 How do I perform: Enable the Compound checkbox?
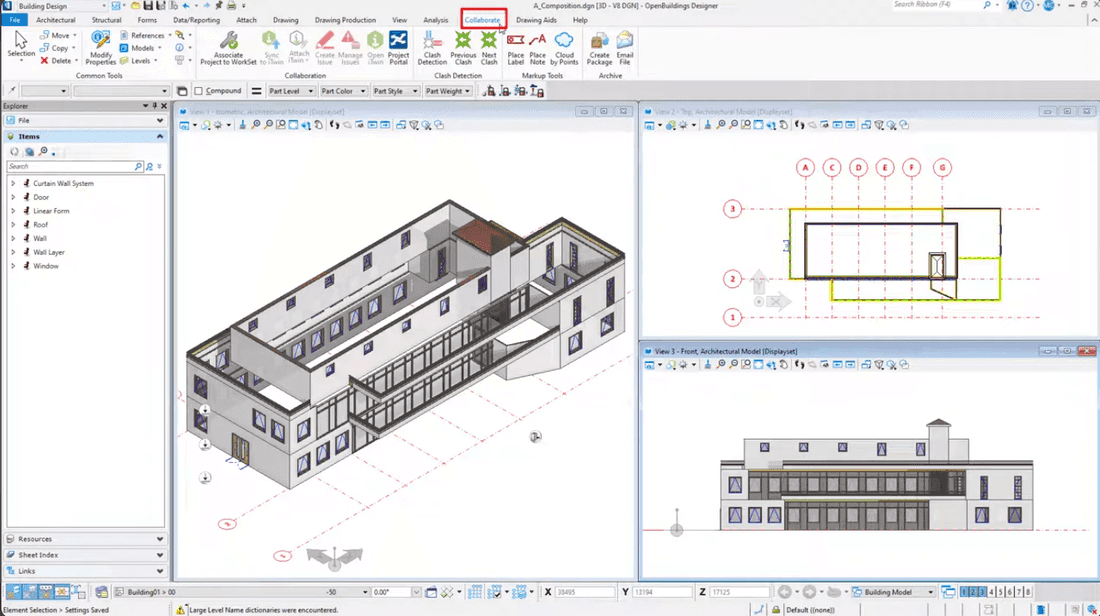click(199, 91)
